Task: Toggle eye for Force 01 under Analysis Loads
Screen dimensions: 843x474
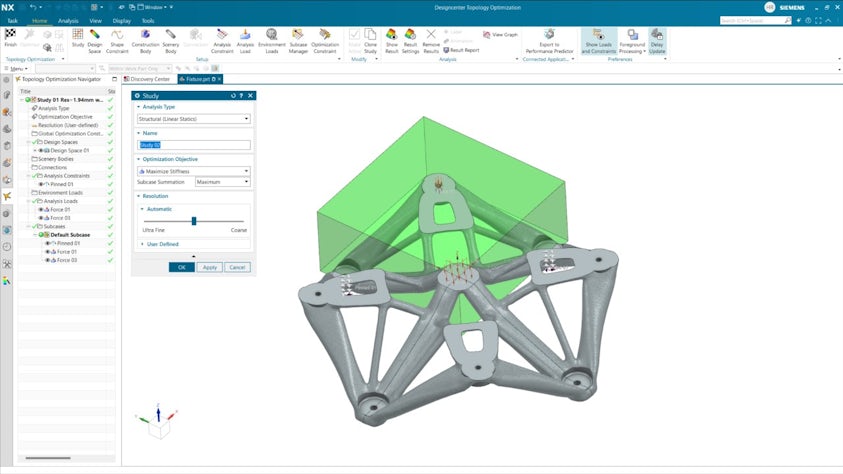Action: click(x=41, y=210)
